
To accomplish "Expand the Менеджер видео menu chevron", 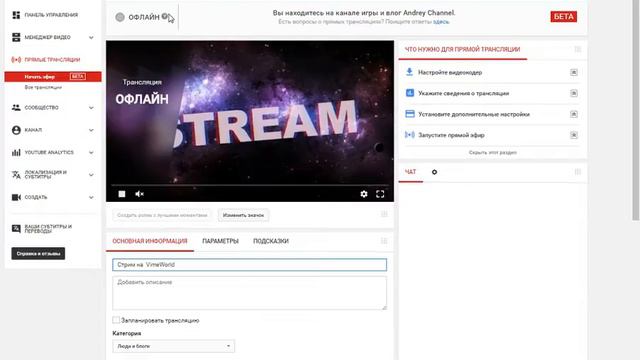I will (x=91, y=38).
